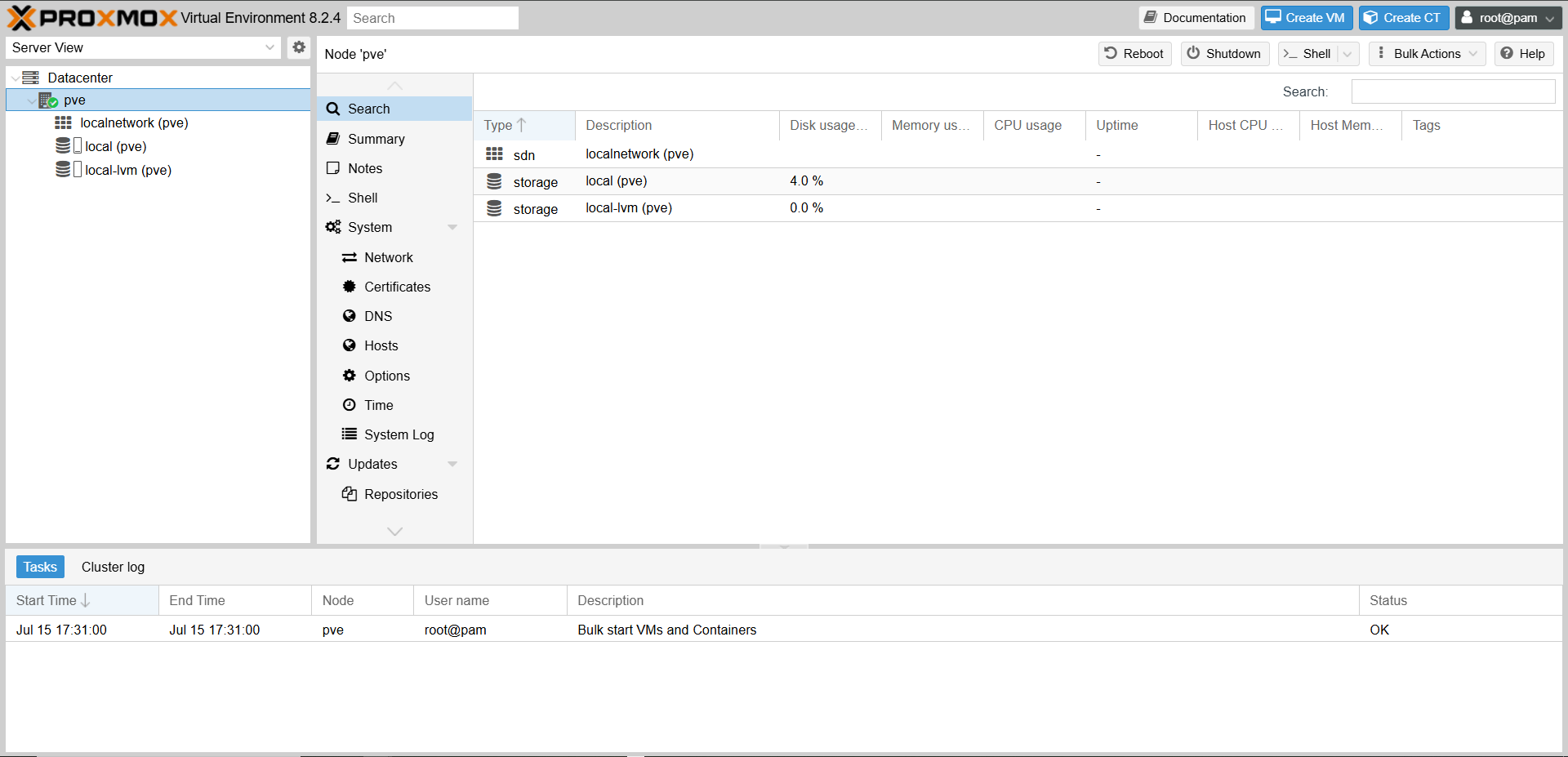
Task: Click the Create VM button
Action: (x=1306, y=18)
